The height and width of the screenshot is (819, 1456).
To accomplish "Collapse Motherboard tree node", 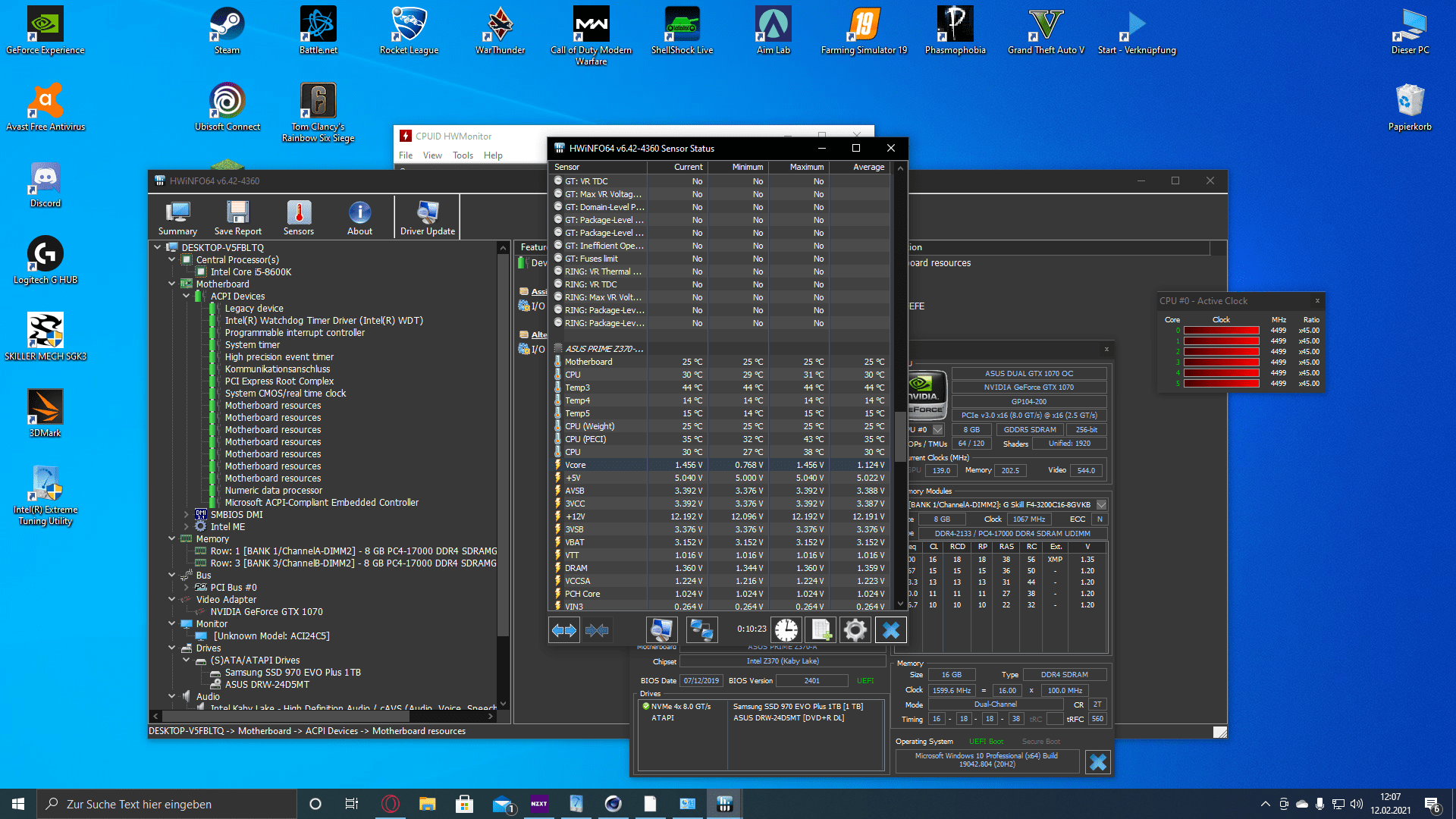I will [x=172, y=284].
